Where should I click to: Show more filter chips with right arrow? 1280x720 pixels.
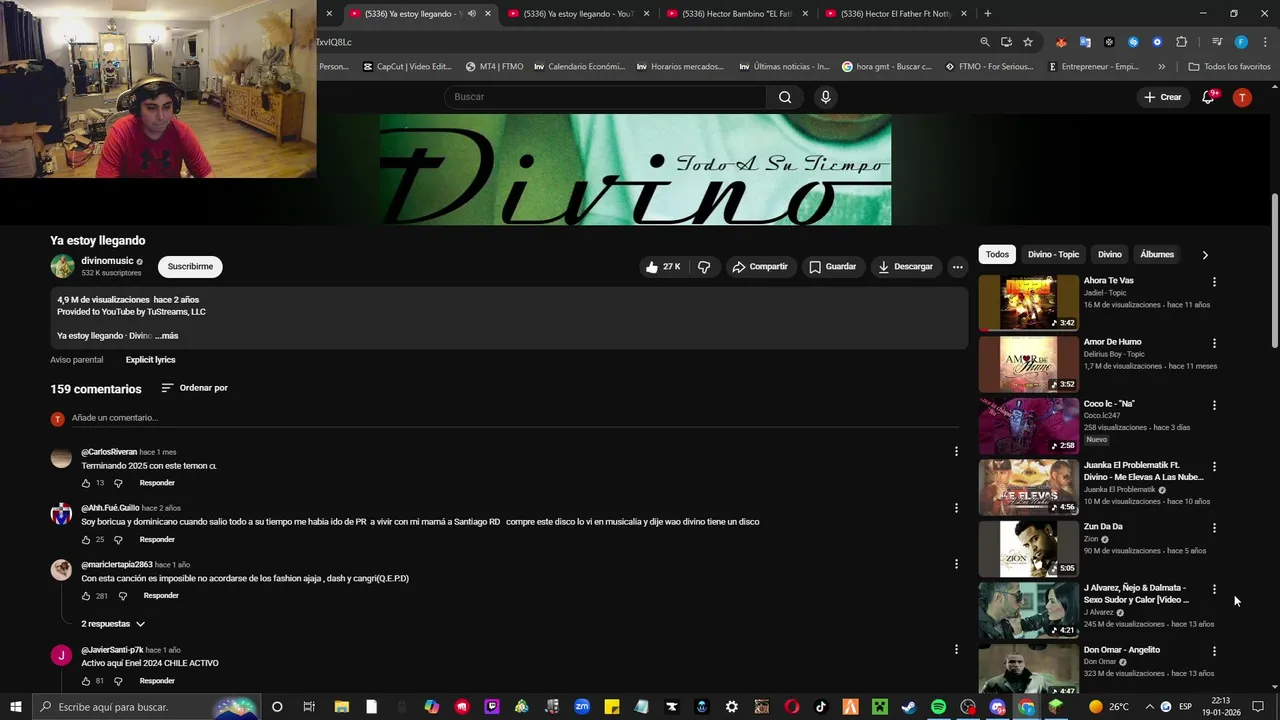(x=1205, y=255)
